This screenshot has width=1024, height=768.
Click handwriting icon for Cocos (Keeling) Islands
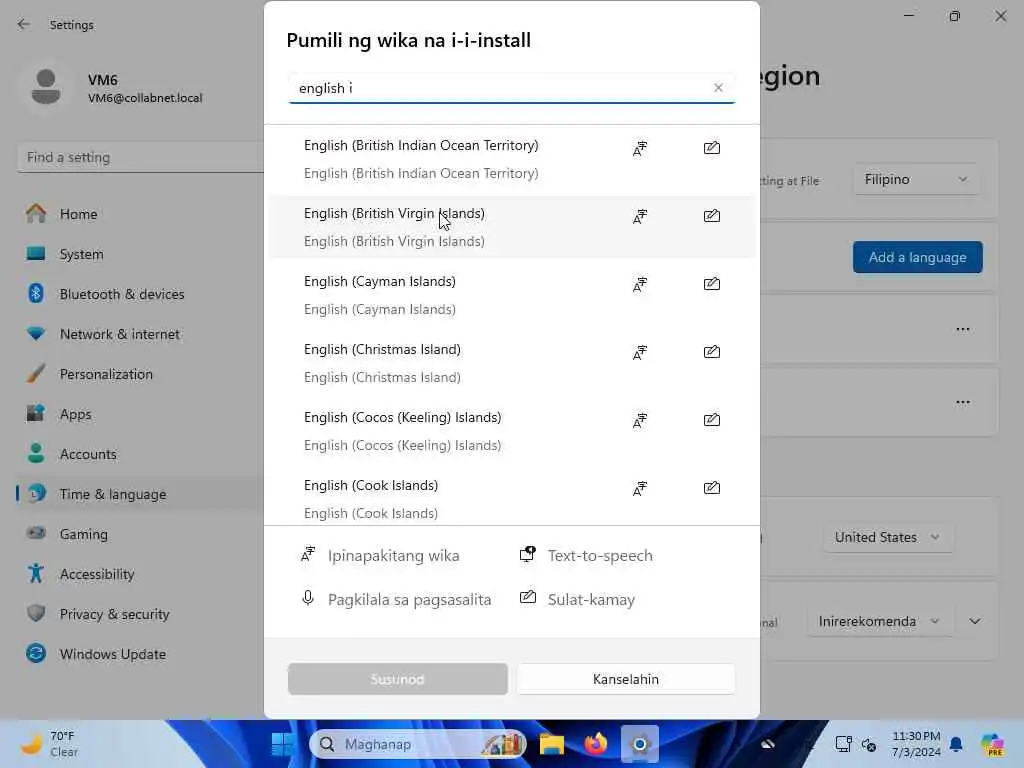712,419
